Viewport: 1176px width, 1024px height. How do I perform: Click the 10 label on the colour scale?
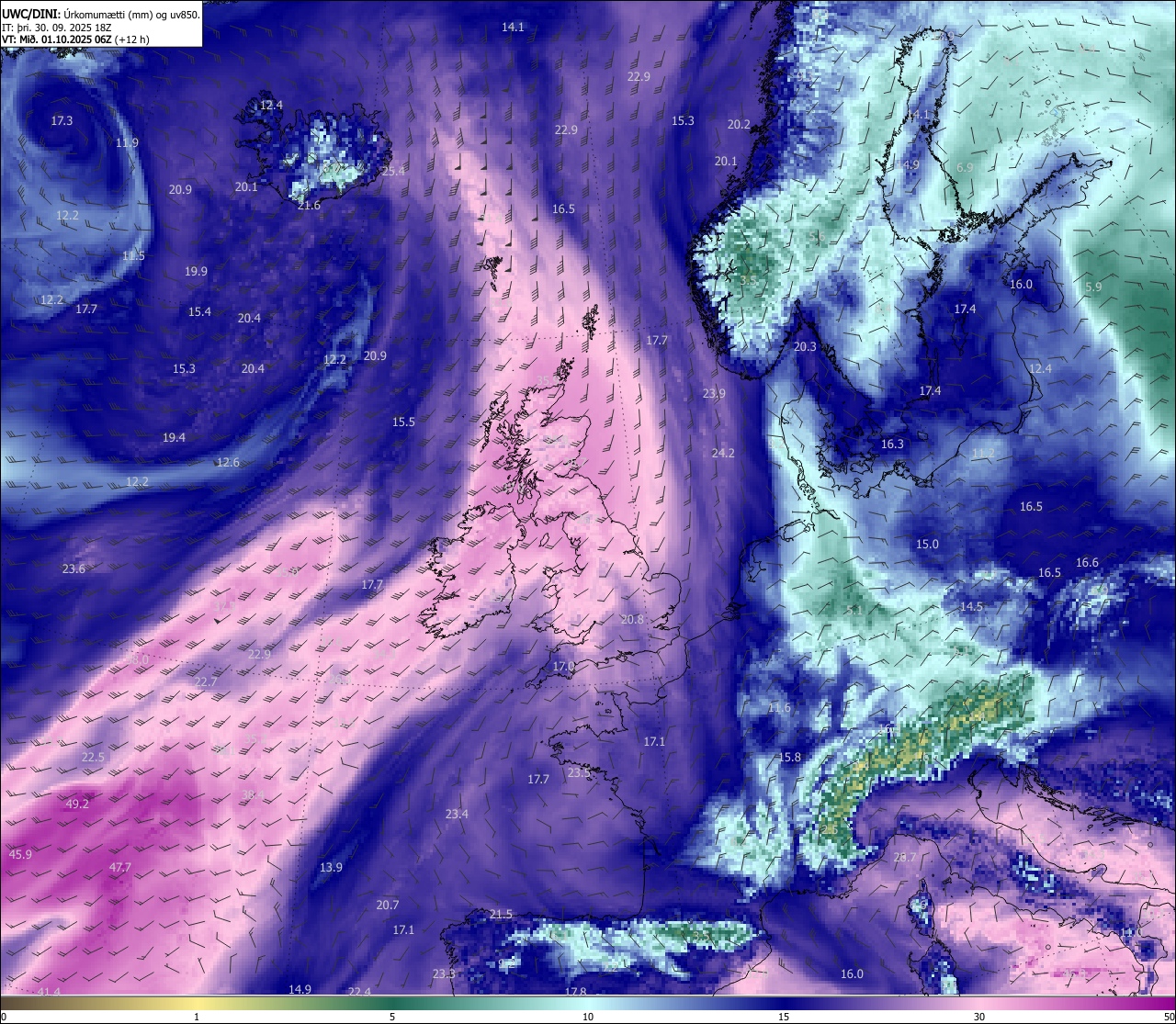tap(588, 1017)
